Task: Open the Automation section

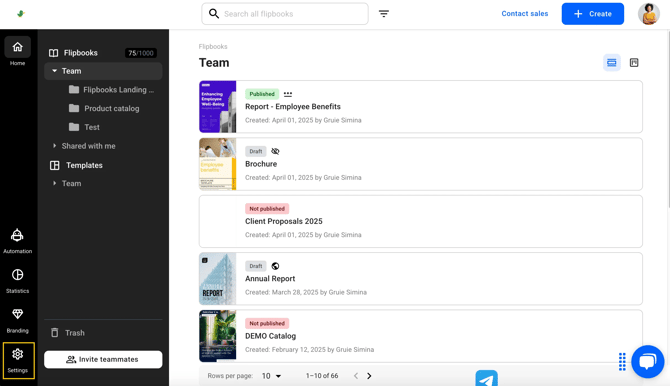Action: [x=18, y=241]
